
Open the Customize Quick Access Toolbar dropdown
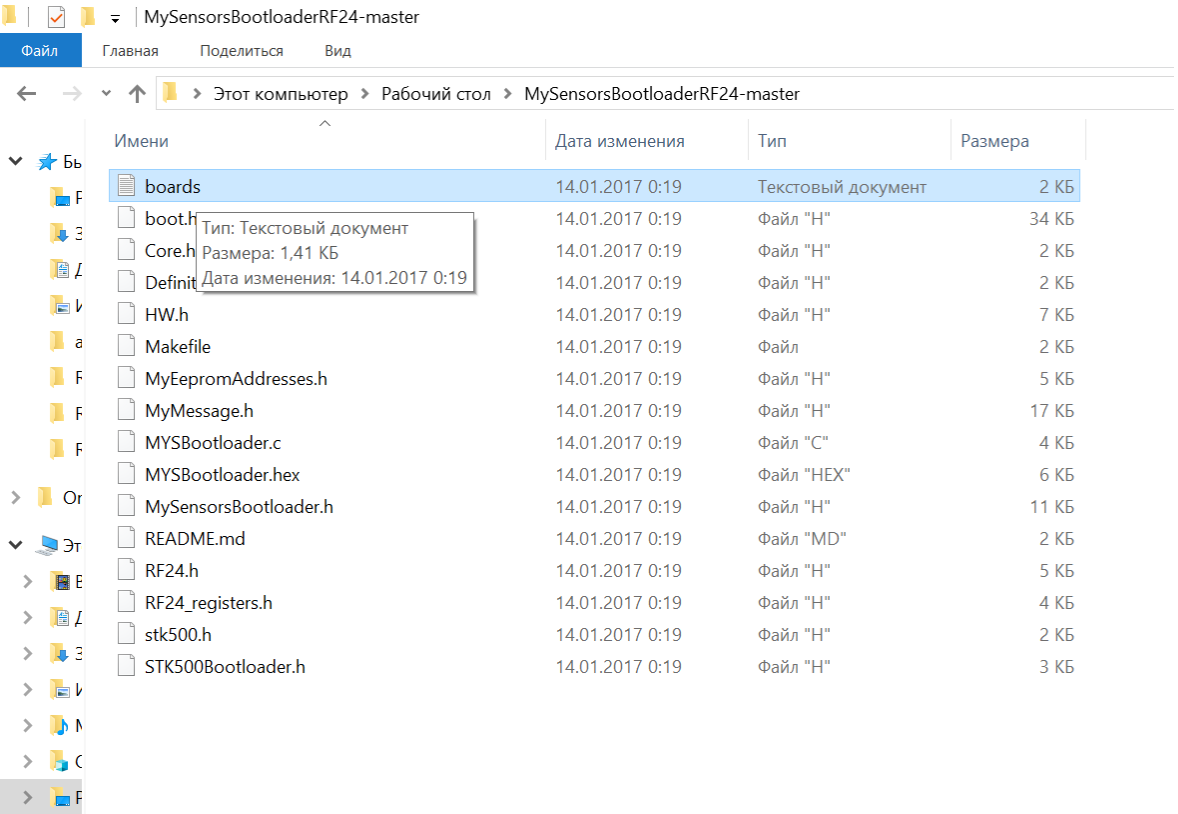click(x=115, y=18)
